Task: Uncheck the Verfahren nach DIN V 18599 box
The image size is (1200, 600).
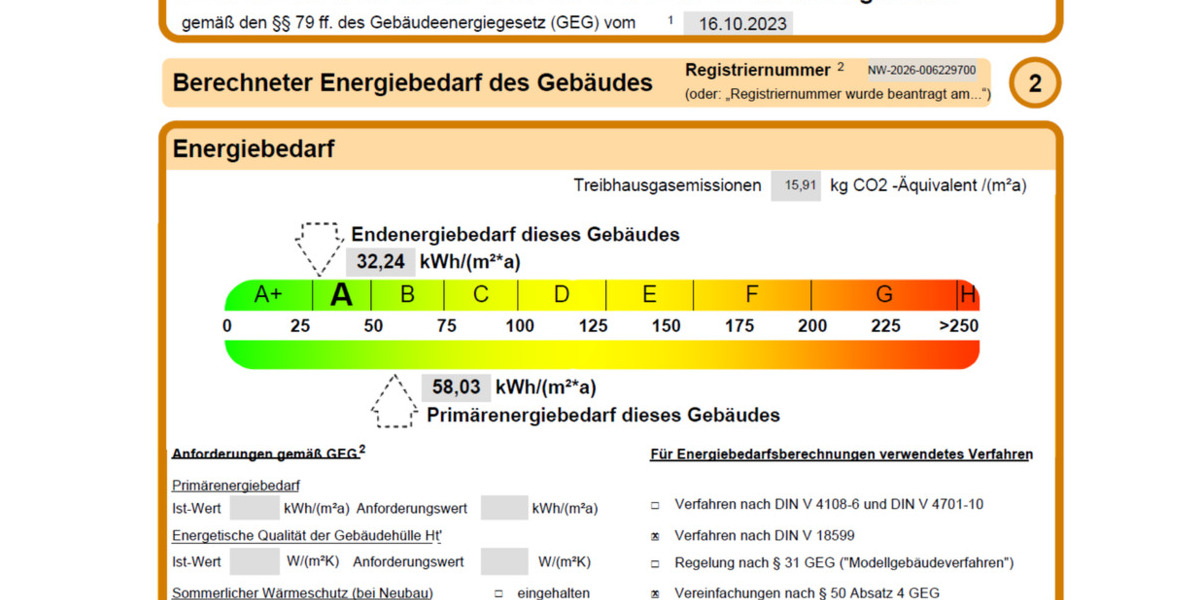Action: coord(655,537)
